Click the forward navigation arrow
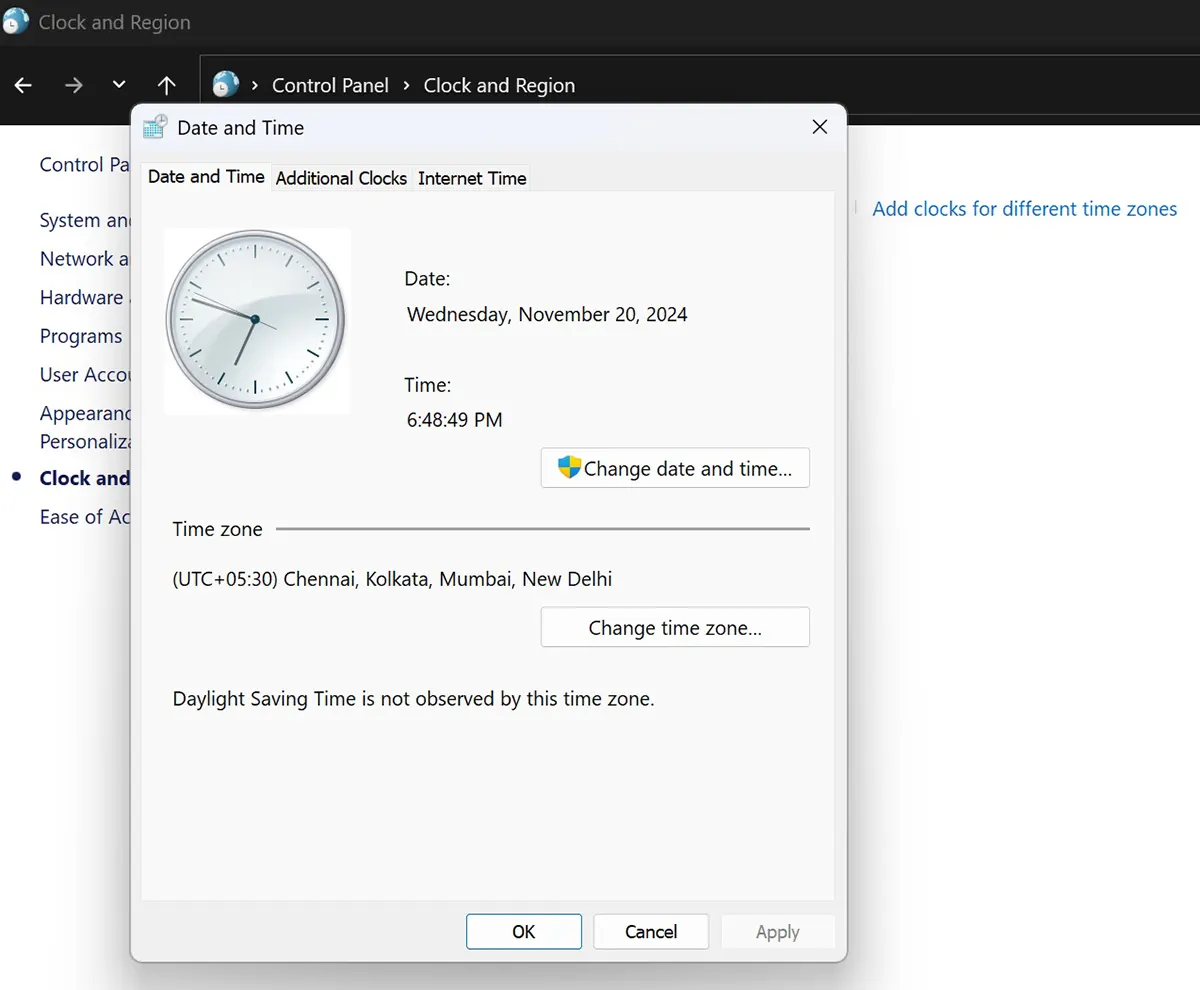 73,85
